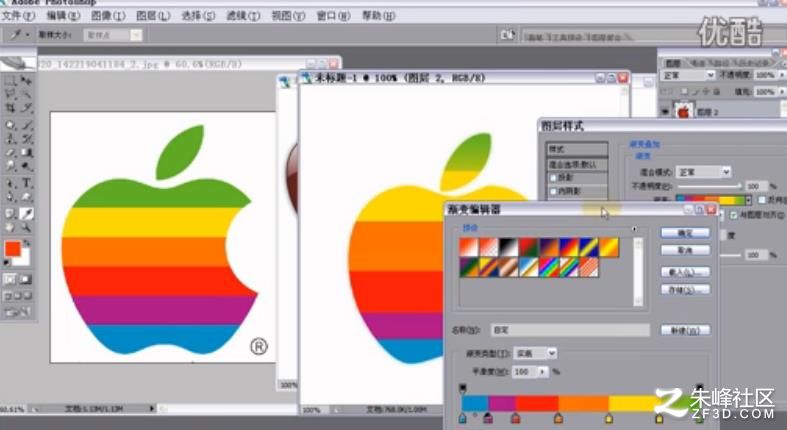Select the Gradient tool in toolbox
The height and width of the screenshot is (430, 787).
pos(27,153)
